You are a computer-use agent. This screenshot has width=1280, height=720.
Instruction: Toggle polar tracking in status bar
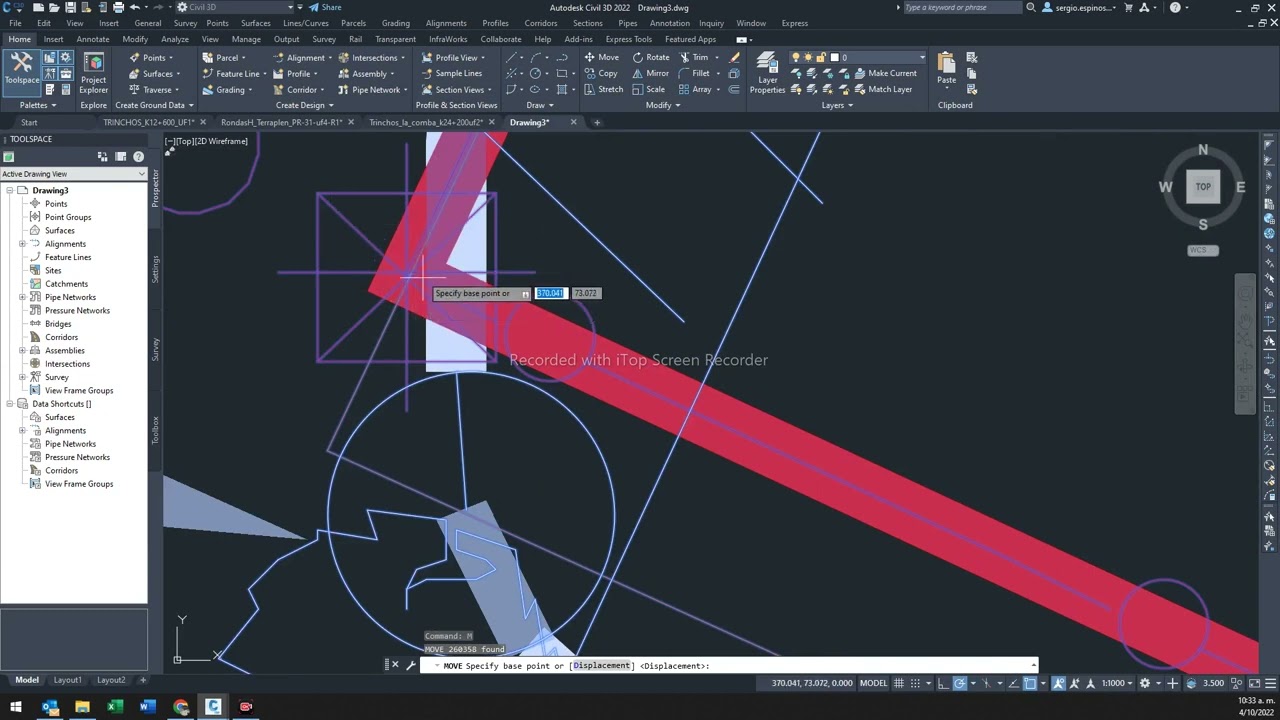pos(960,683)
